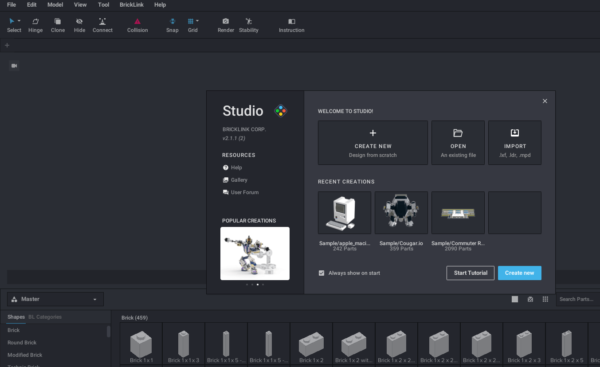This screenshot has width=600, height=367.
Task: Click the Create New card
Action: point(373,143)
